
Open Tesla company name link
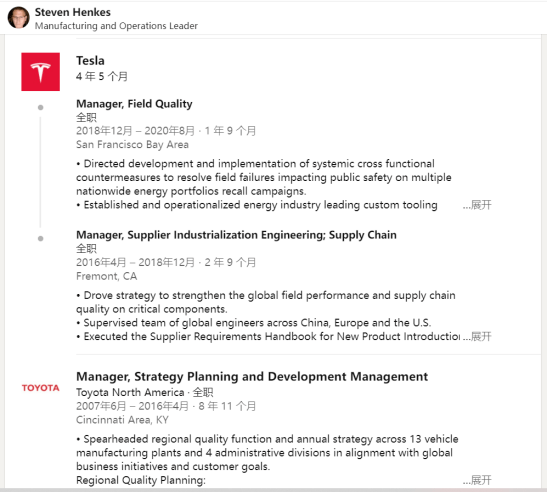[x=90, y=61]
